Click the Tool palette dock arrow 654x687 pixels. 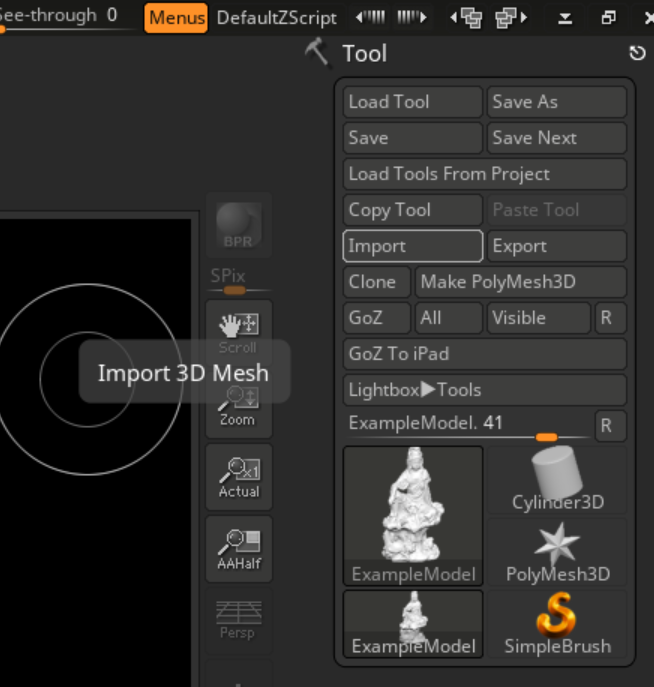(636, 53)
